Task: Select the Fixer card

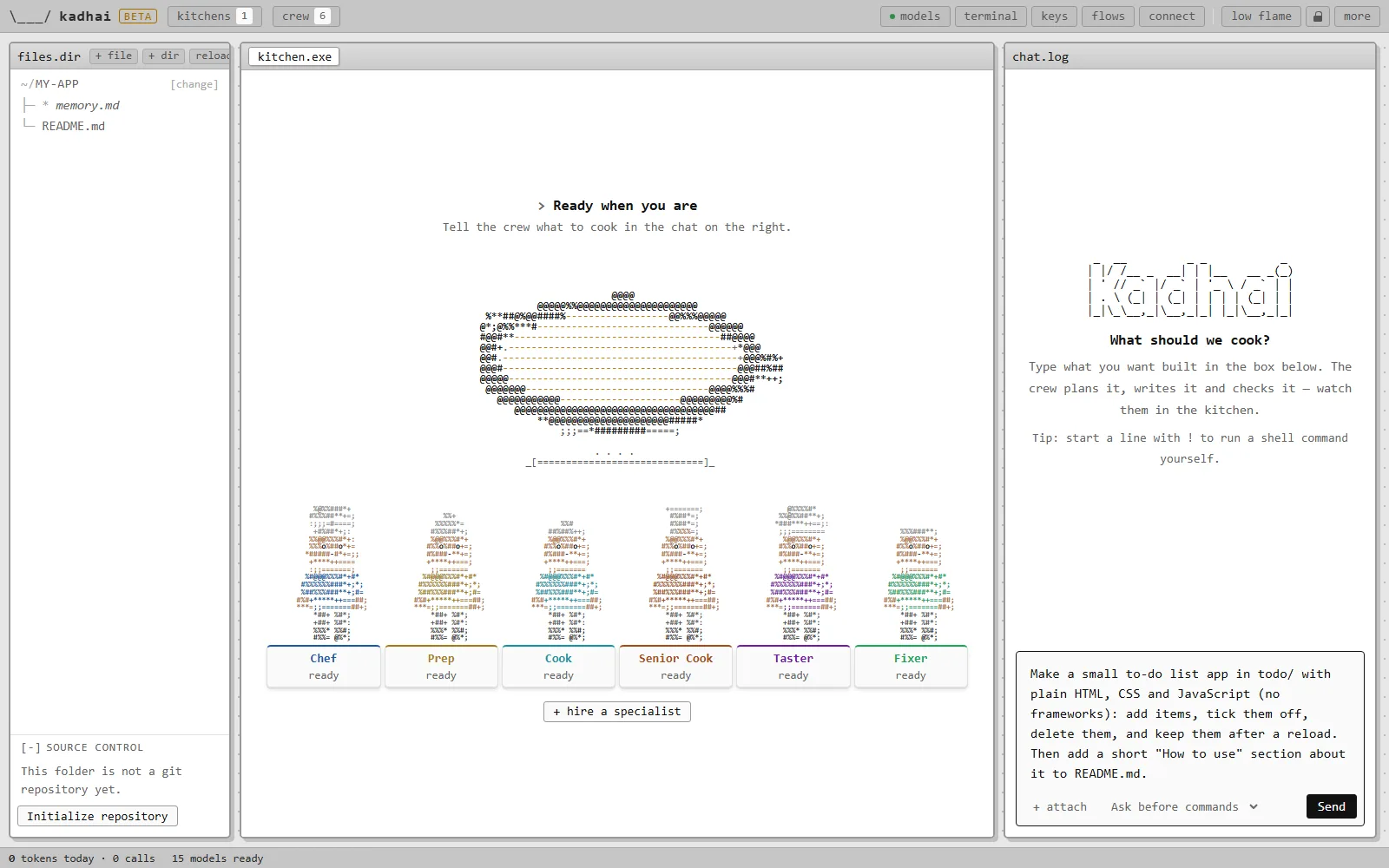Action: click(911, 667)
